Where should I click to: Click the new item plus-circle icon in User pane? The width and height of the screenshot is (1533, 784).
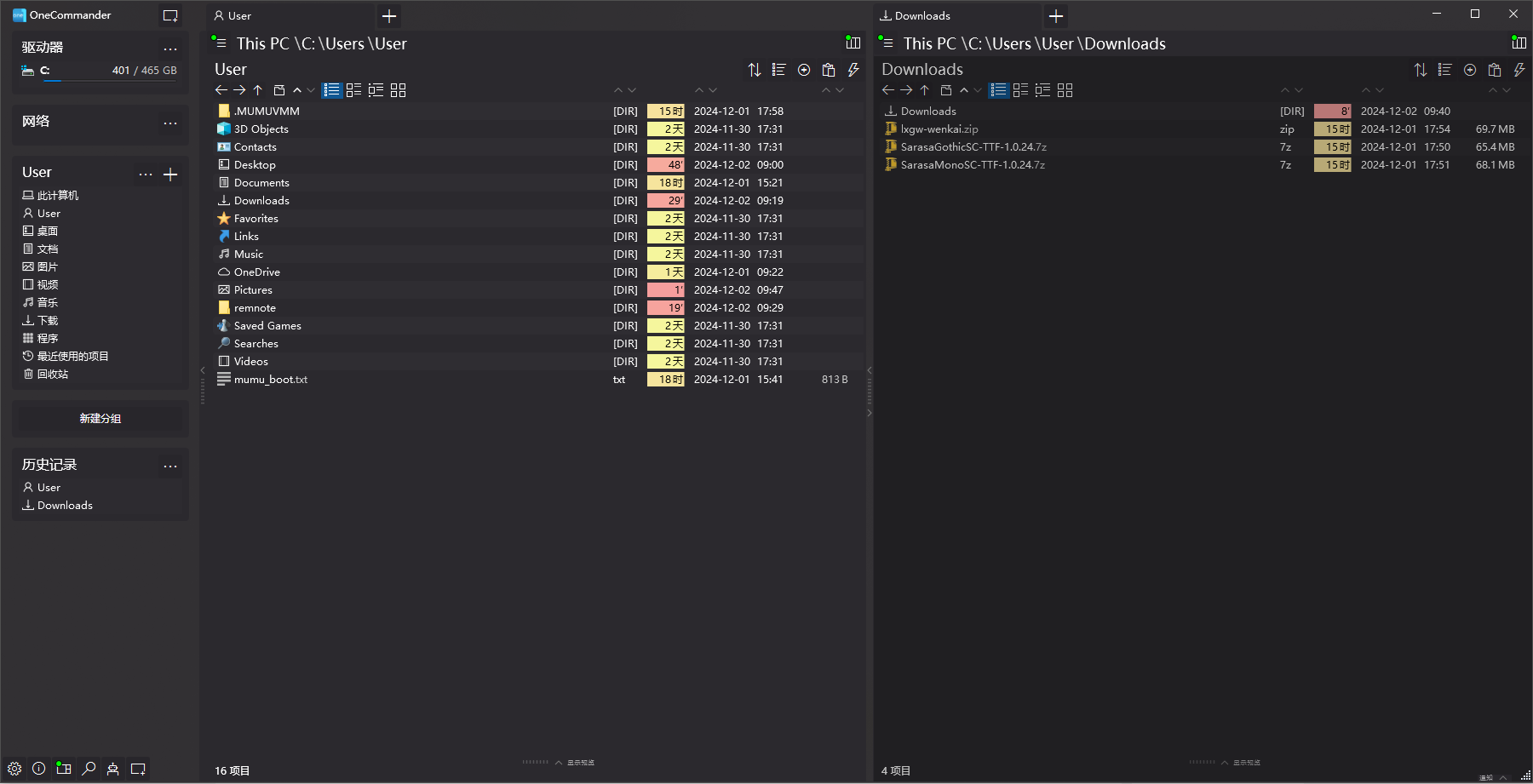click(804, 70)
